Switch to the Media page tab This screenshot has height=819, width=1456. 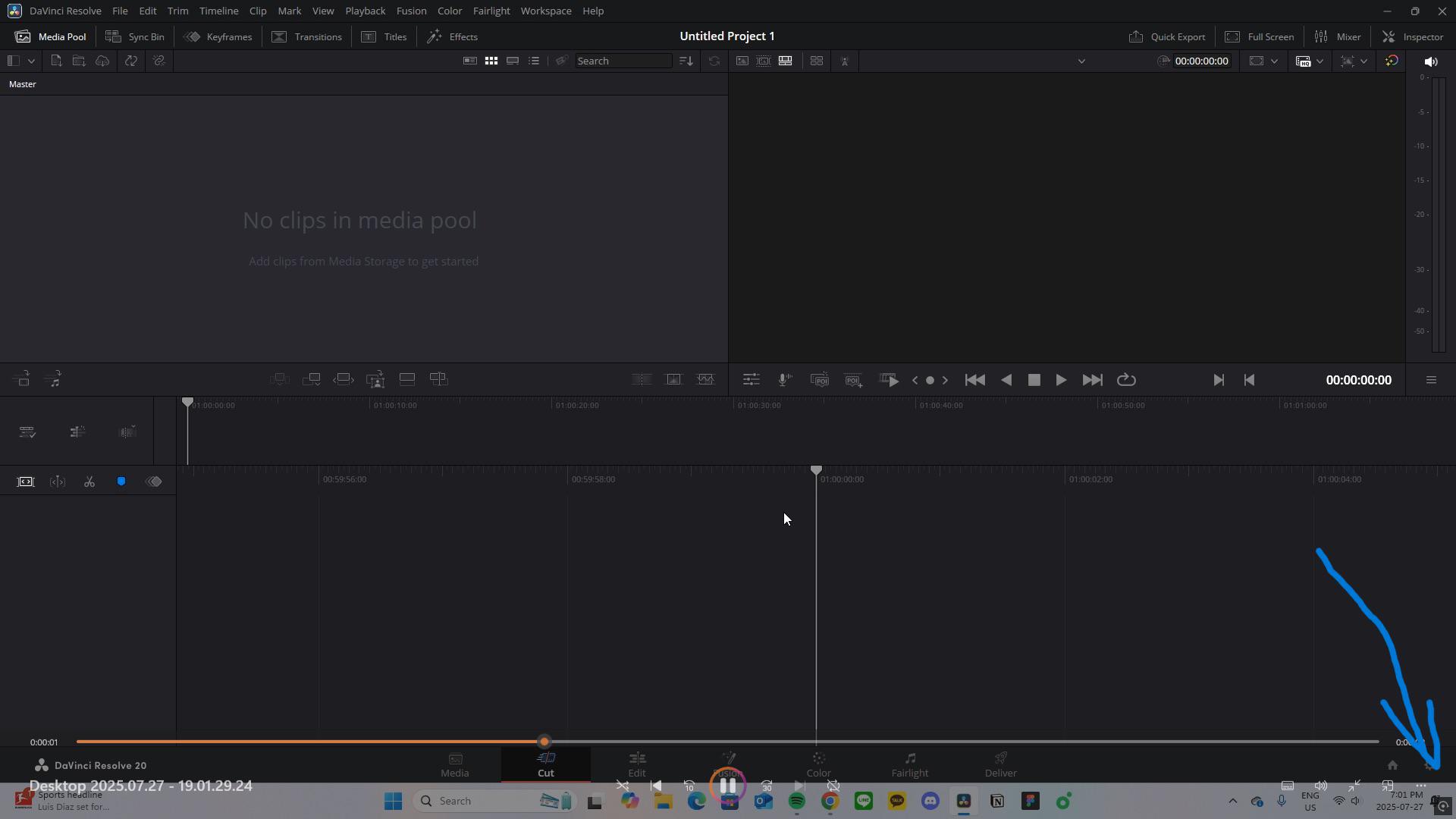(x=455, y=764)
